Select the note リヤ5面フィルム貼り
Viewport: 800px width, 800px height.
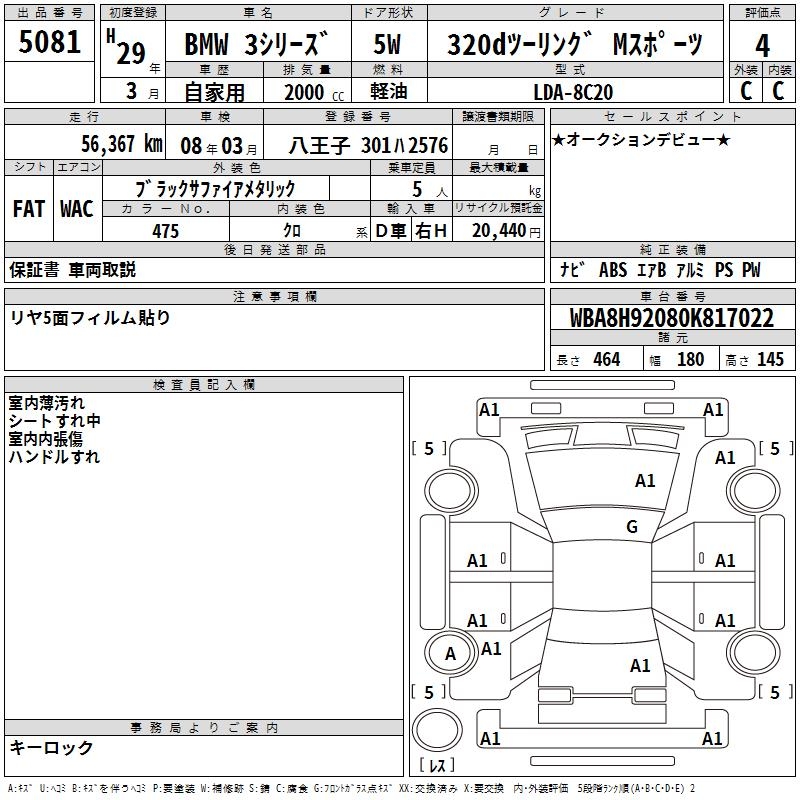click(x=90, y=318)
